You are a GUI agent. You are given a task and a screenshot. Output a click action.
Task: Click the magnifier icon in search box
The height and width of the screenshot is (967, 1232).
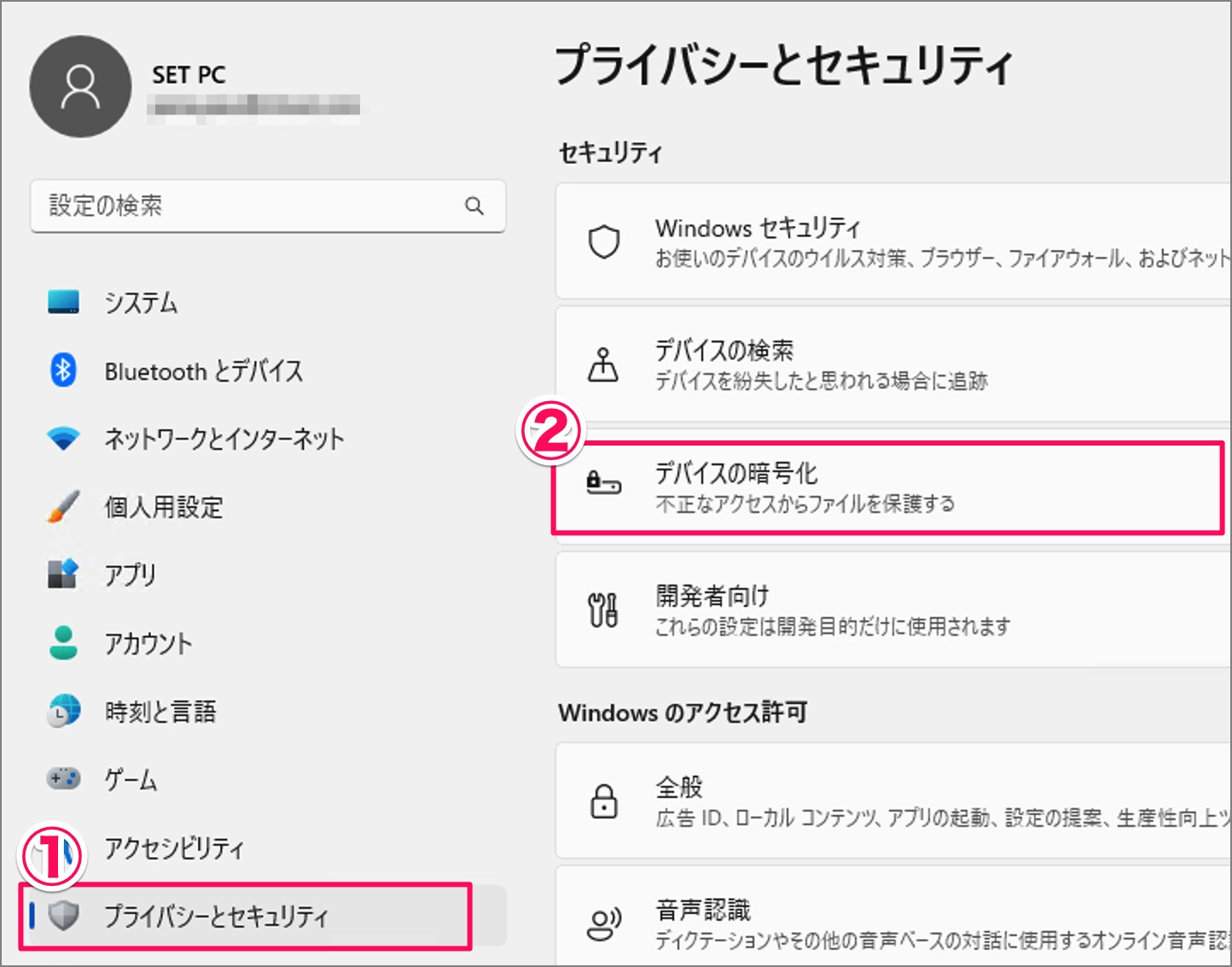tap(474, 206)
